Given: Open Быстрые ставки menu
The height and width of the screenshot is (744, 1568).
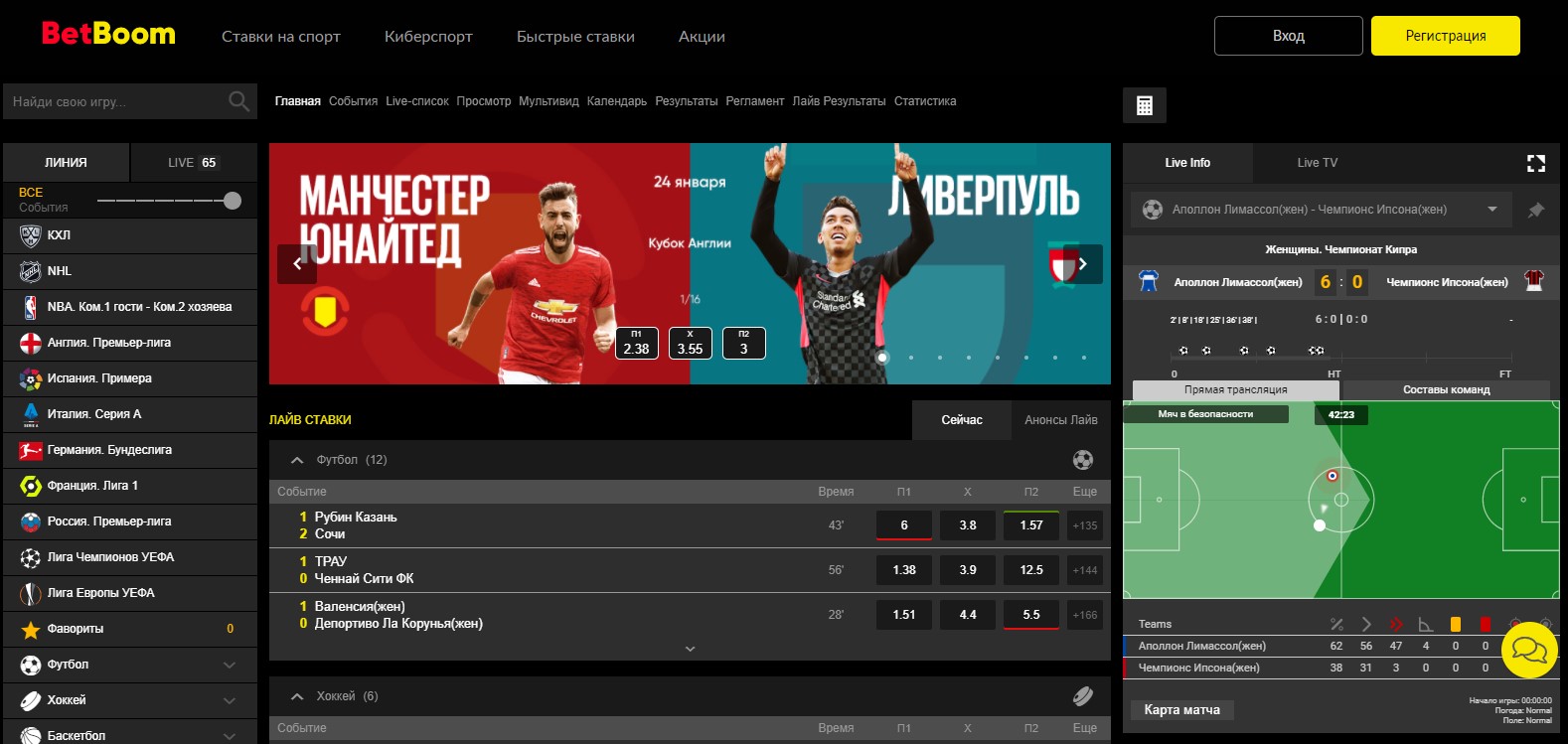Looking at the screenshot, I should 575,37.
